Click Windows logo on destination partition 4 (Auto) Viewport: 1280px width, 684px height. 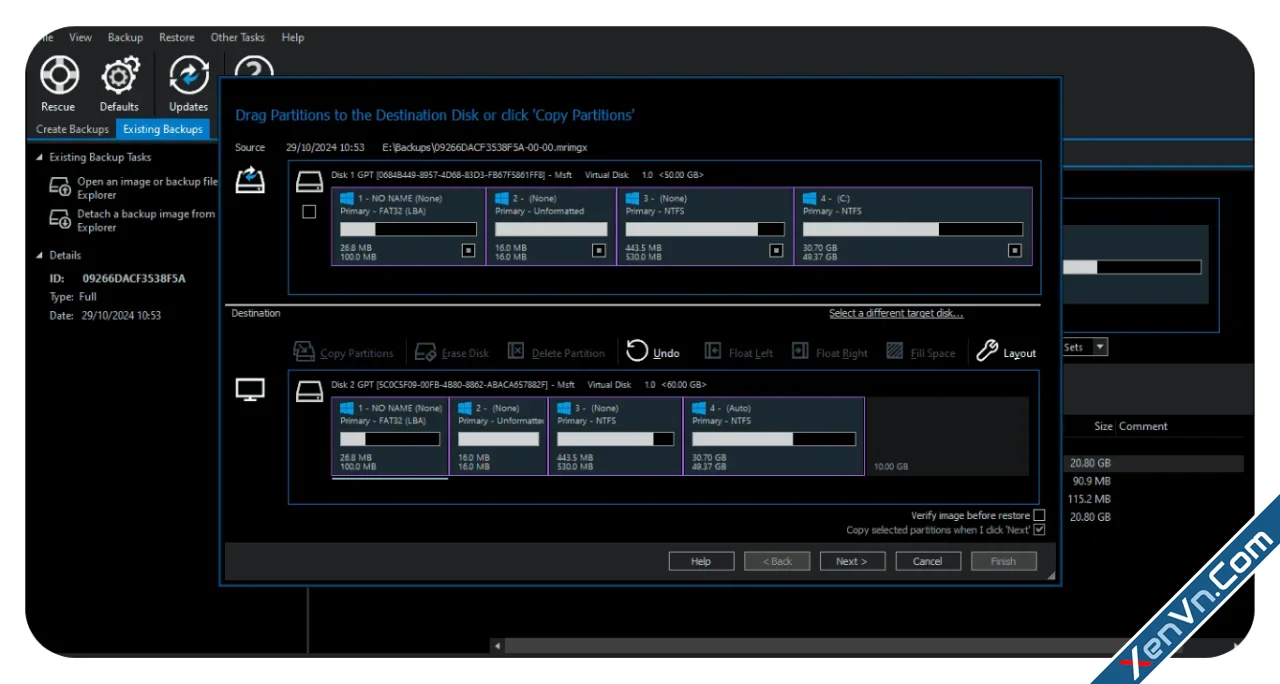pos(699,408)
